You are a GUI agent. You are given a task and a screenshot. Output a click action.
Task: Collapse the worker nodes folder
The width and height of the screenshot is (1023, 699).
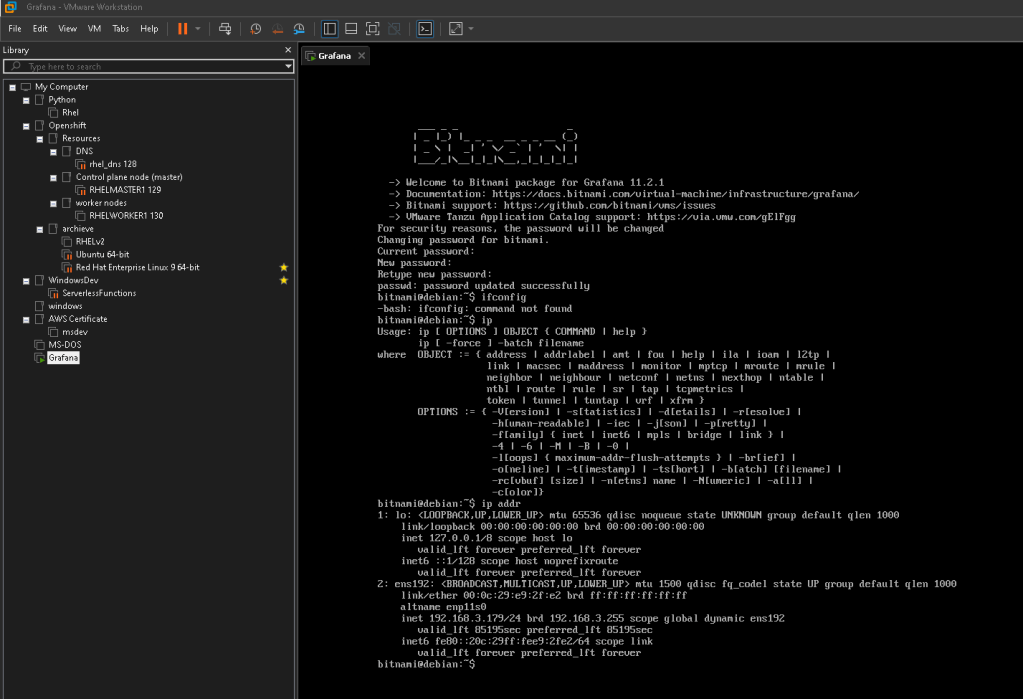click(x=53, y=204)
